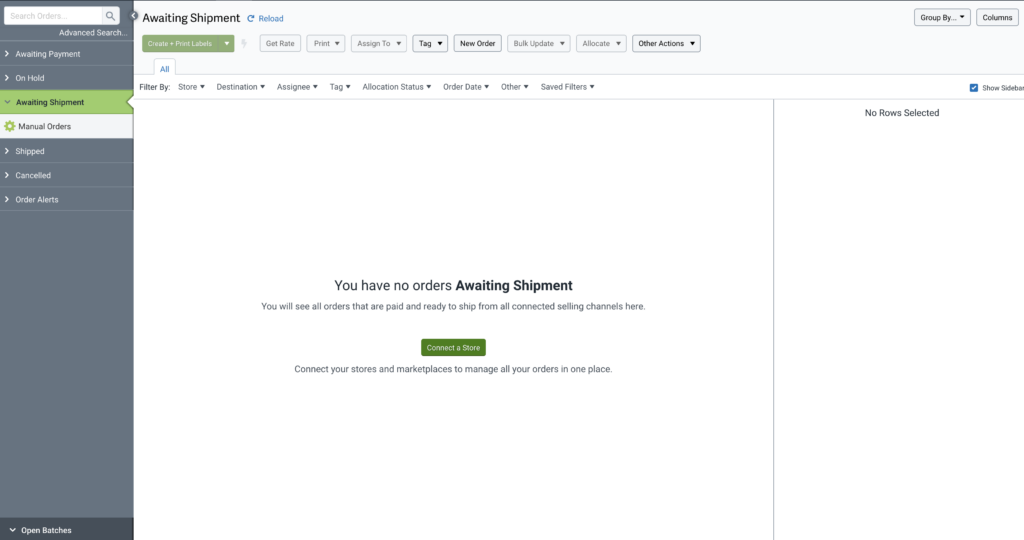Toggle the Show Sidebar checkbox
Image resolution: width=1024 pixels, height=540 pixels.
pos(974,88)
